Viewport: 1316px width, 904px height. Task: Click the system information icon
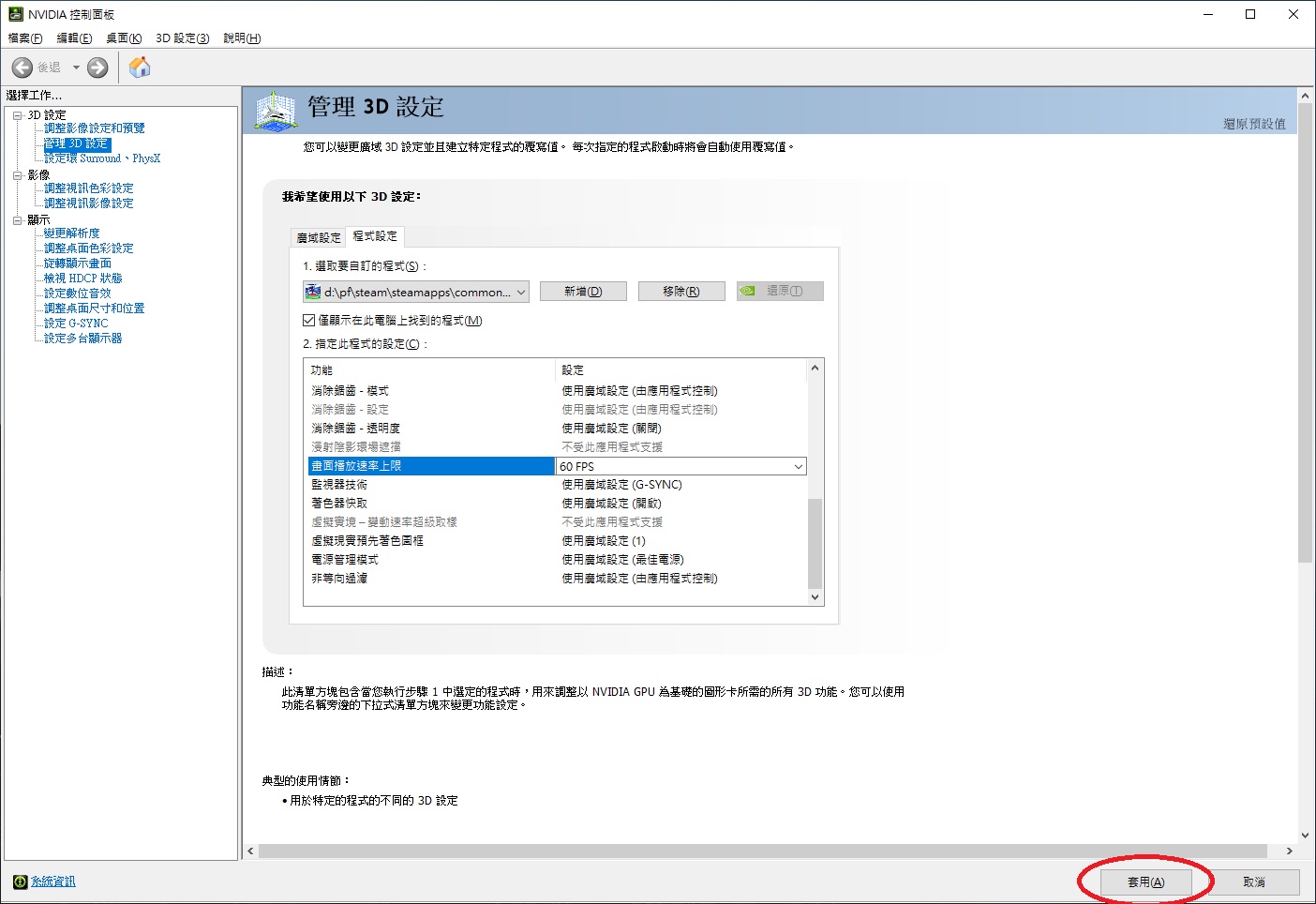click(20, 881)
